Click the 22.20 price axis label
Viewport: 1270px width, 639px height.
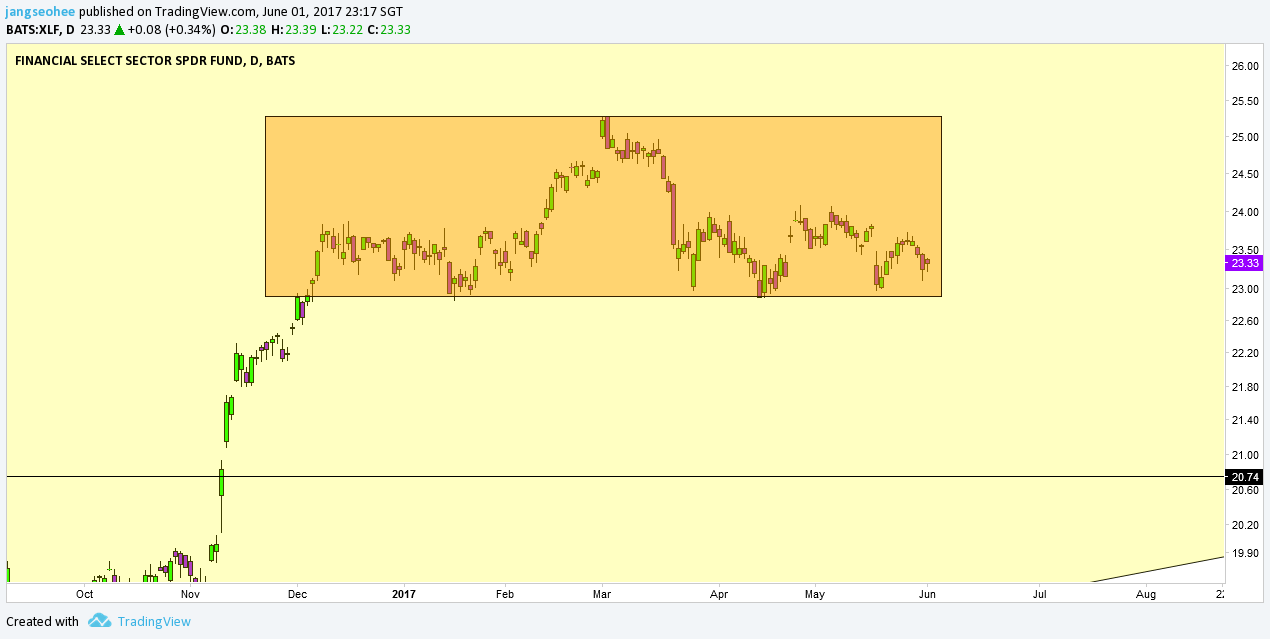1245,353
